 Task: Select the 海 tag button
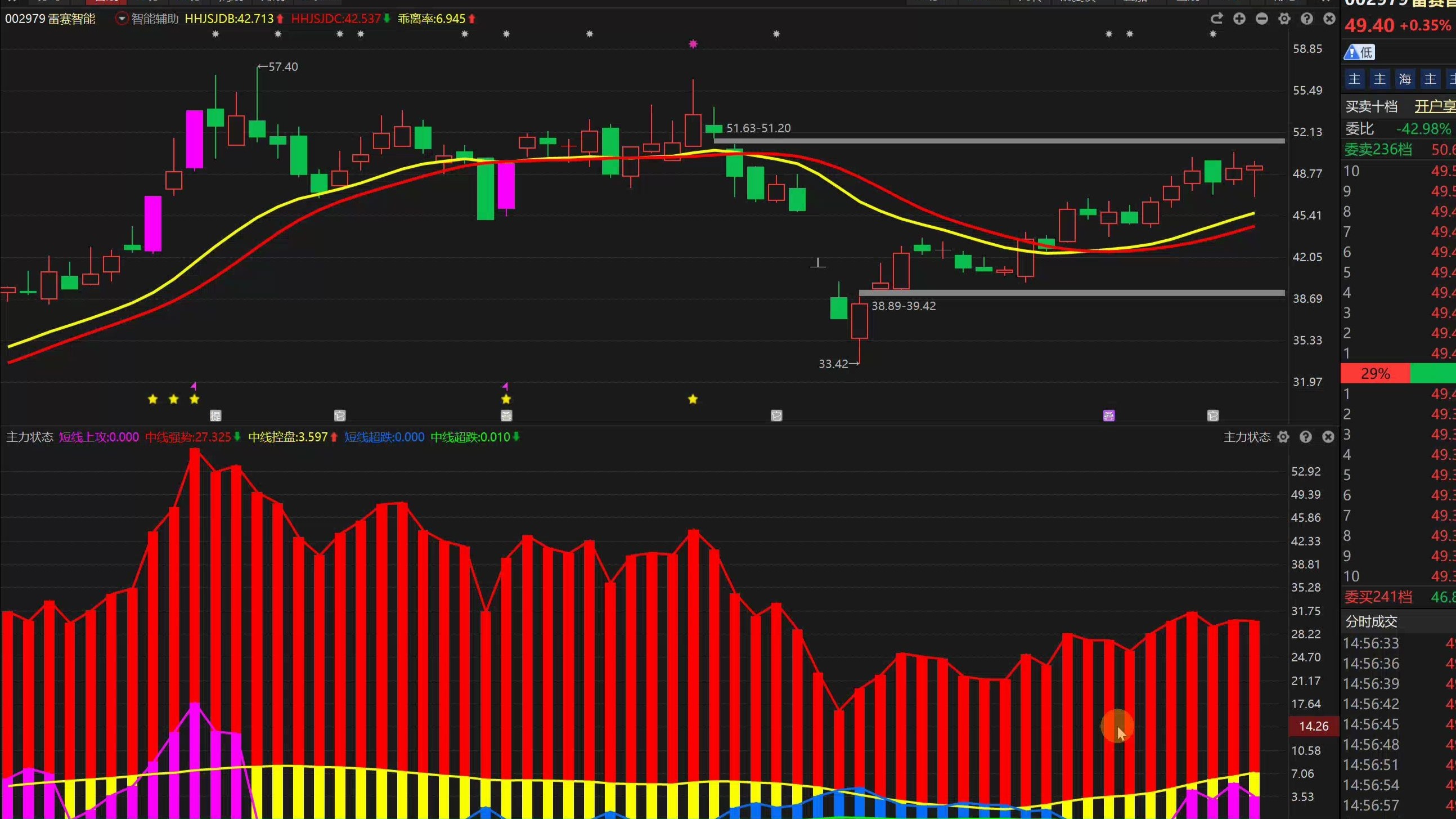(1405, 79)
